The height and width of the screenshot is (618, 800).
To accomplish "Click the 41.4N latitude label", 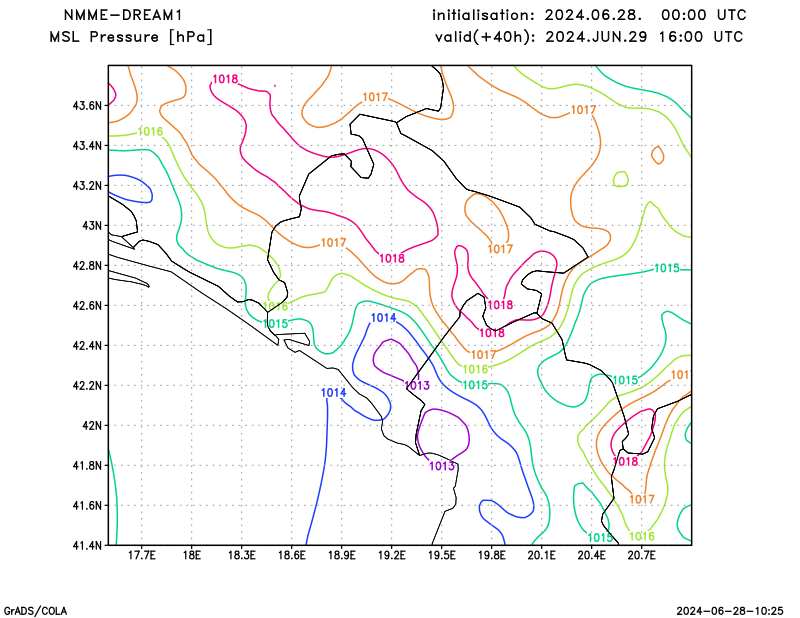I will click(87, 546).
